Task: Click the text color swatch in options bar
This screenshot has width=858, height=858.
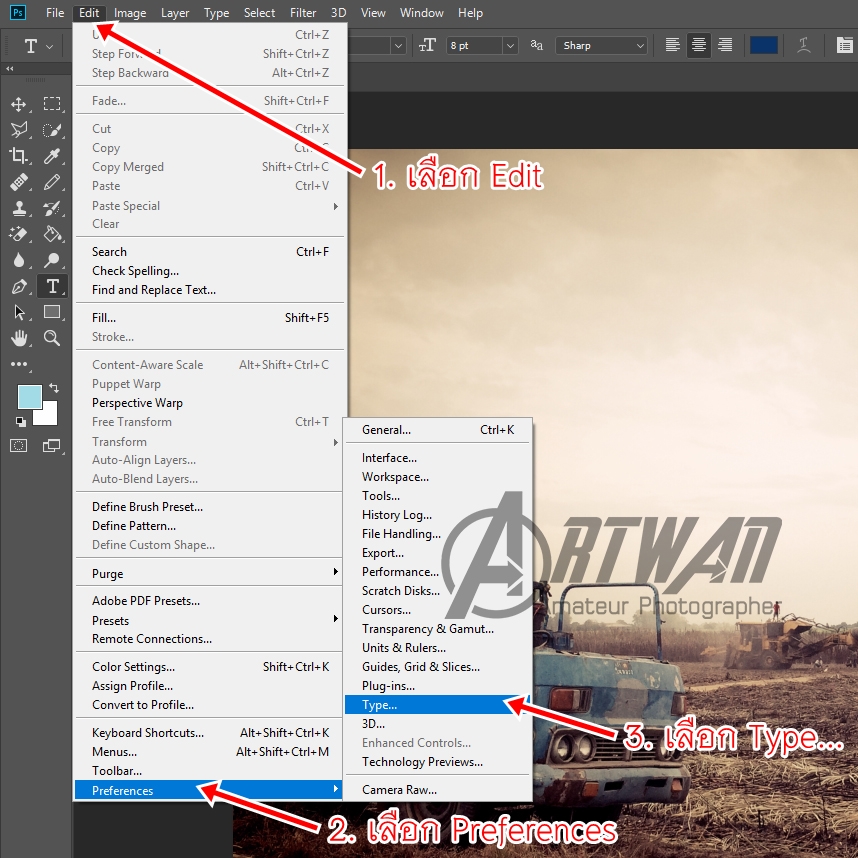Action: pyautogui.click(x=763, y=45)
